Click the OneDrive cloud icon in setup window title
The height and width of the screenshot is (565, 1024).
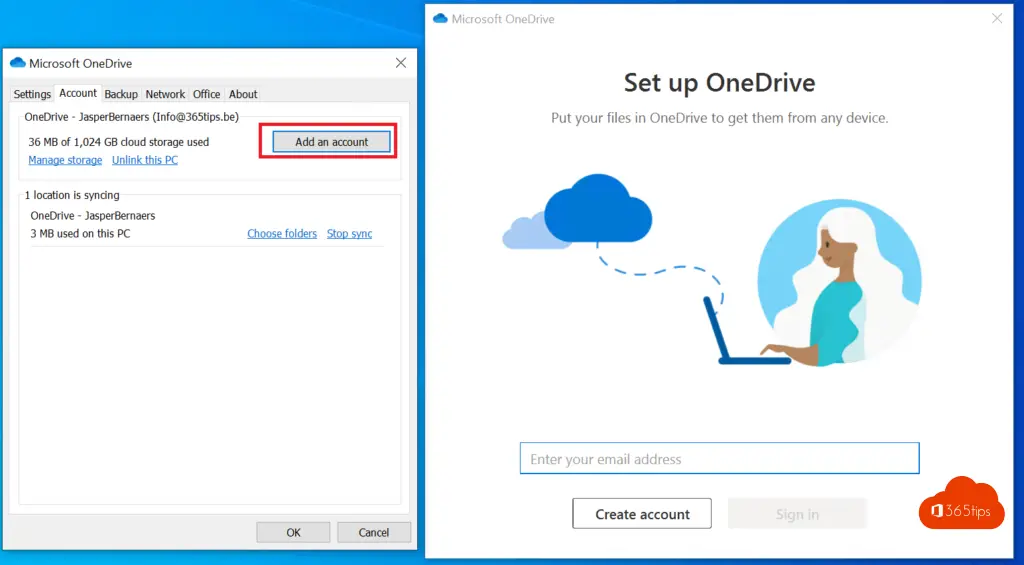click(x=440, y=19)
